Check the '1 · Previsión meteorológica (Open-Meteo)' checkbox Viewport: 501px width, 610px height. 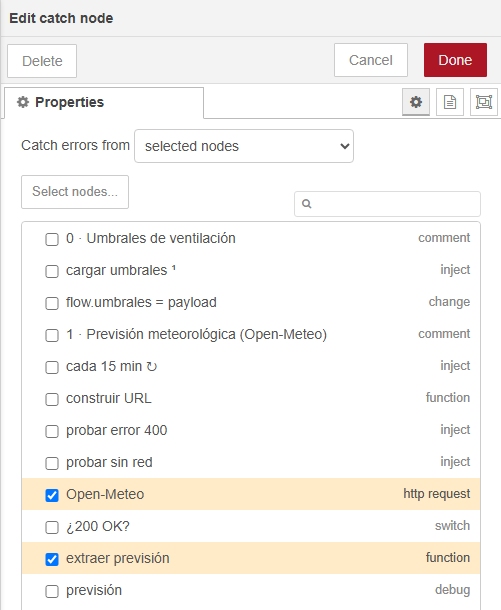[x=52, y=335]
